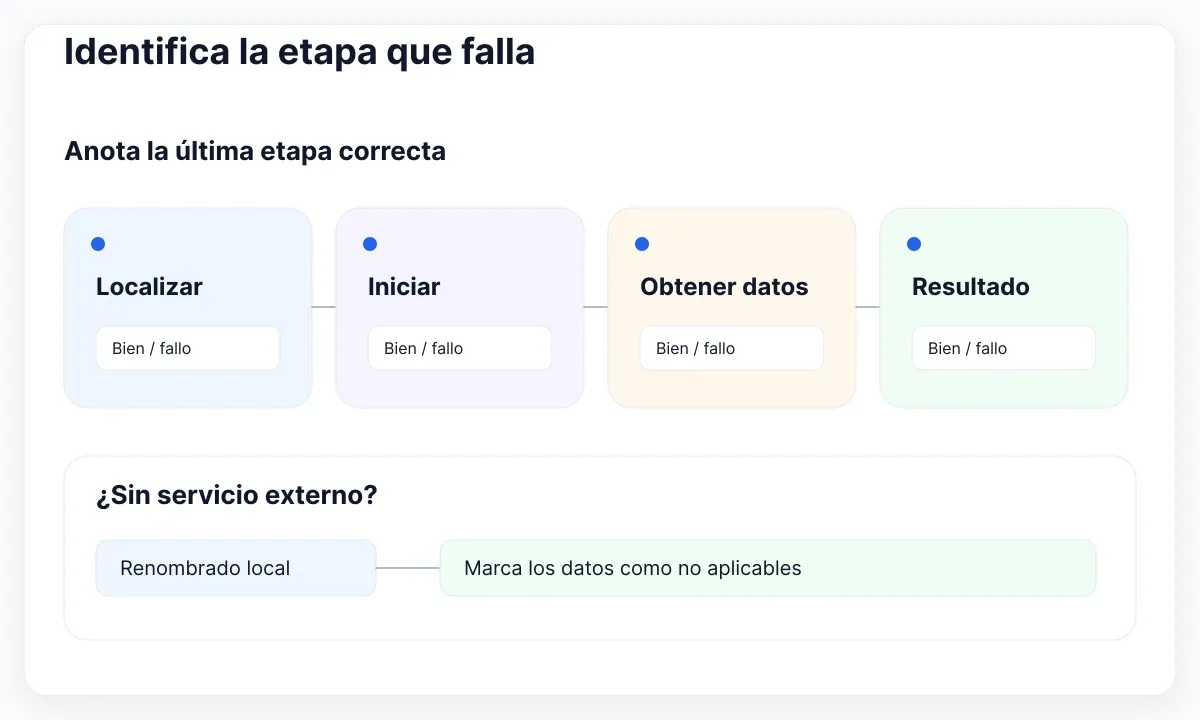This screenshot has width=1200, height=720.
Task: Click the Bien / fallo field under Localizar
Action: coord(188,348)
